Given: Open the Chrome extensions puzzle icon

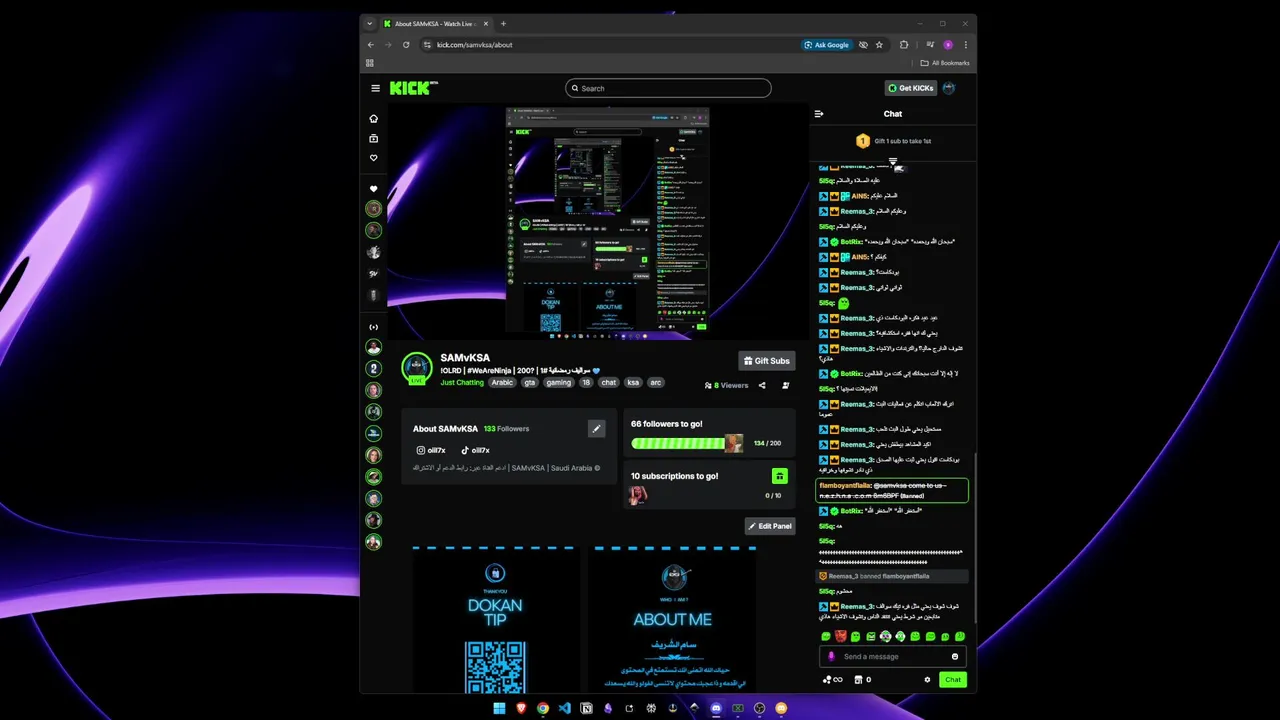Looking at the screenshot, I should tap(904, 44).
